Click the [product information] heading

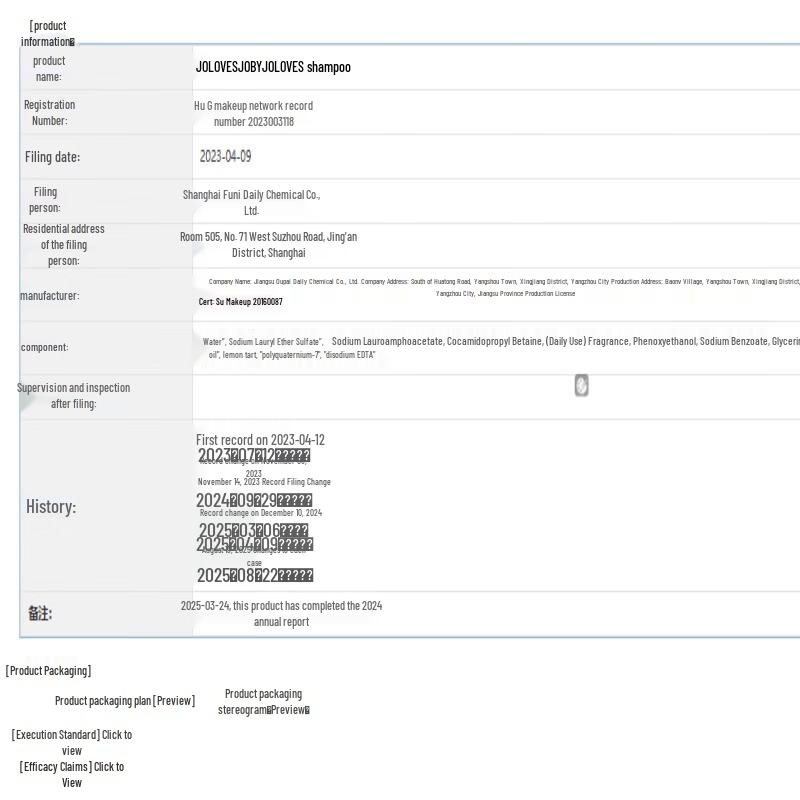tap(47, 34)
